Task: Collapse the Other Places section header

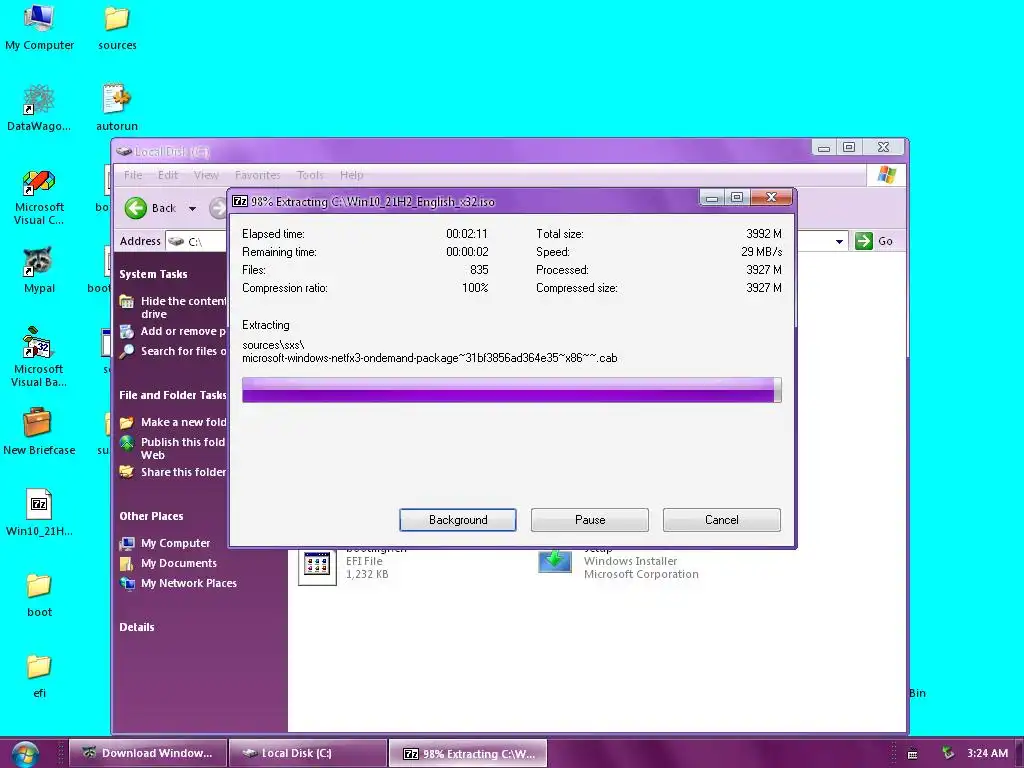Action: tap(152, 516)
